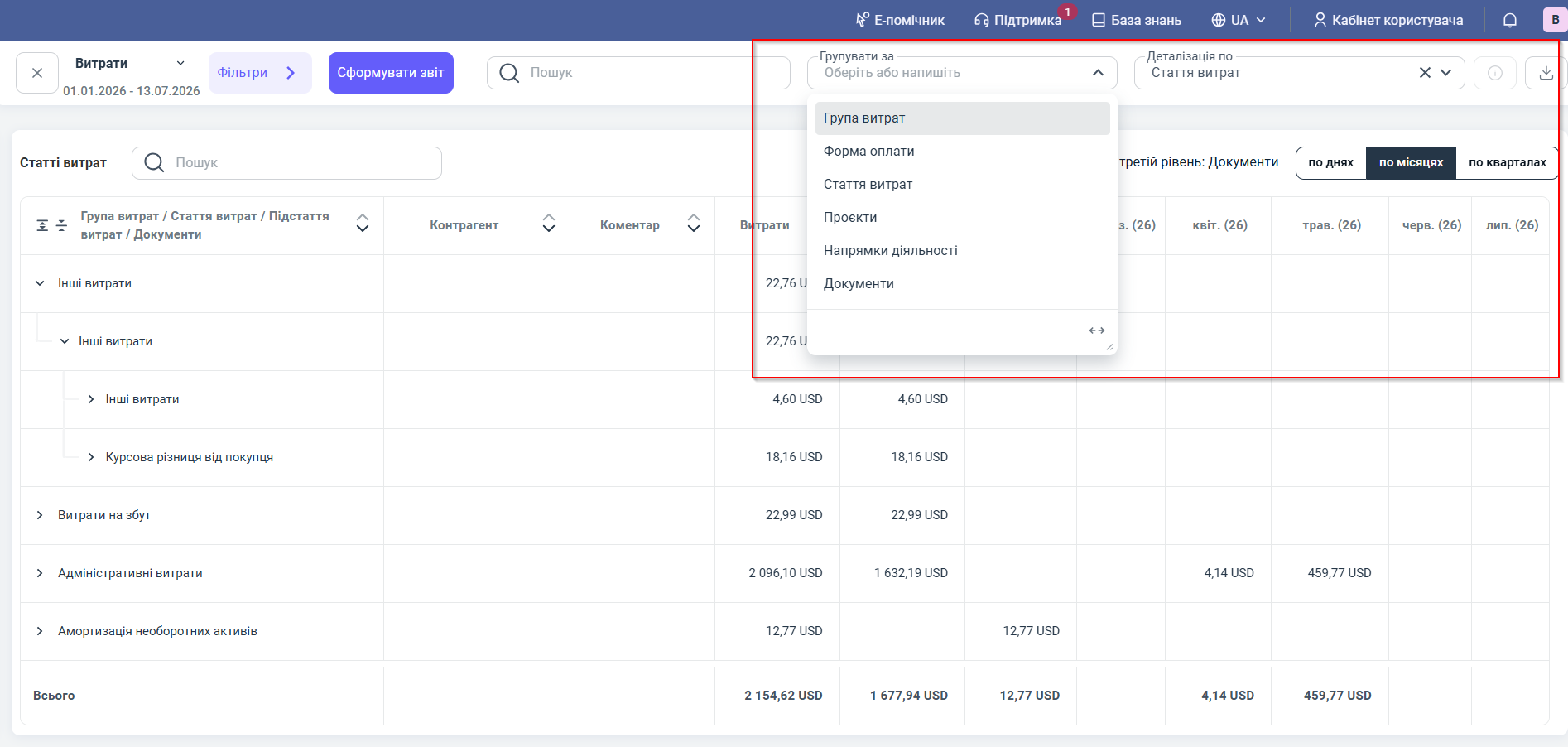
Task: Close the Витрати report with X button
Action: pyautogui.click(x=37, y=73)
